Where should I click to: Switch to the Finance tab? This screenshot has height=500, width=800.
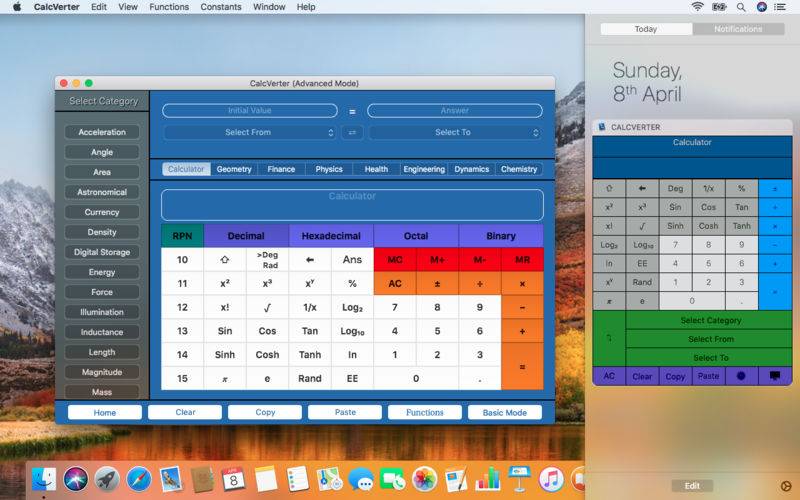coord(281,169)
